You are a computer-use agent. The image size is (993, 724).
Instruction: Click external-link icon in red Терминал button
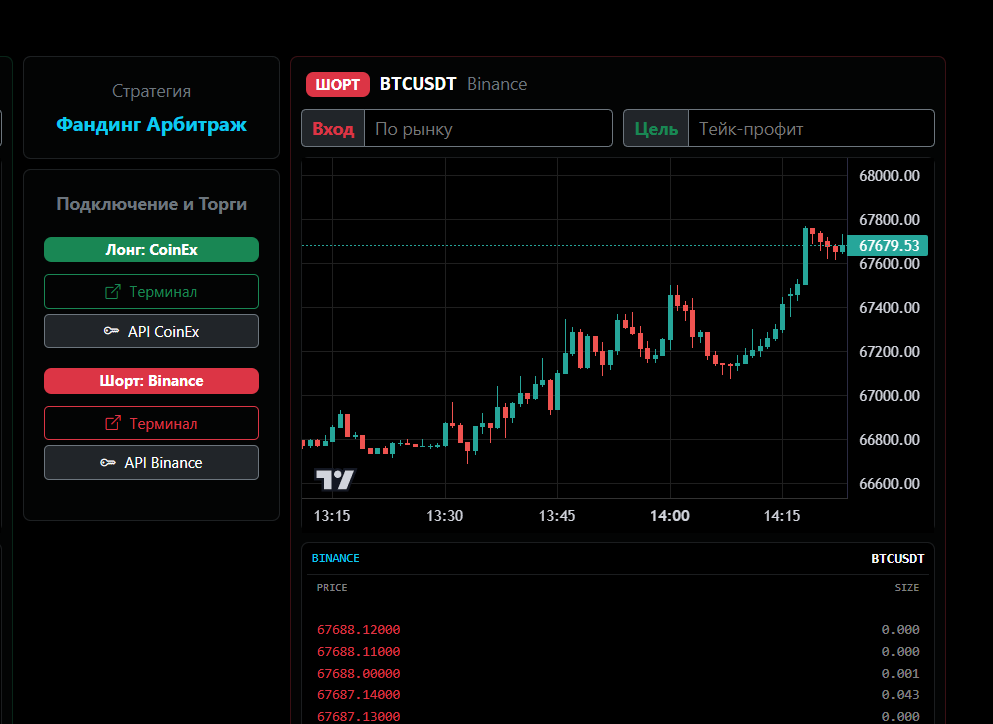click(x=113, y=423)
